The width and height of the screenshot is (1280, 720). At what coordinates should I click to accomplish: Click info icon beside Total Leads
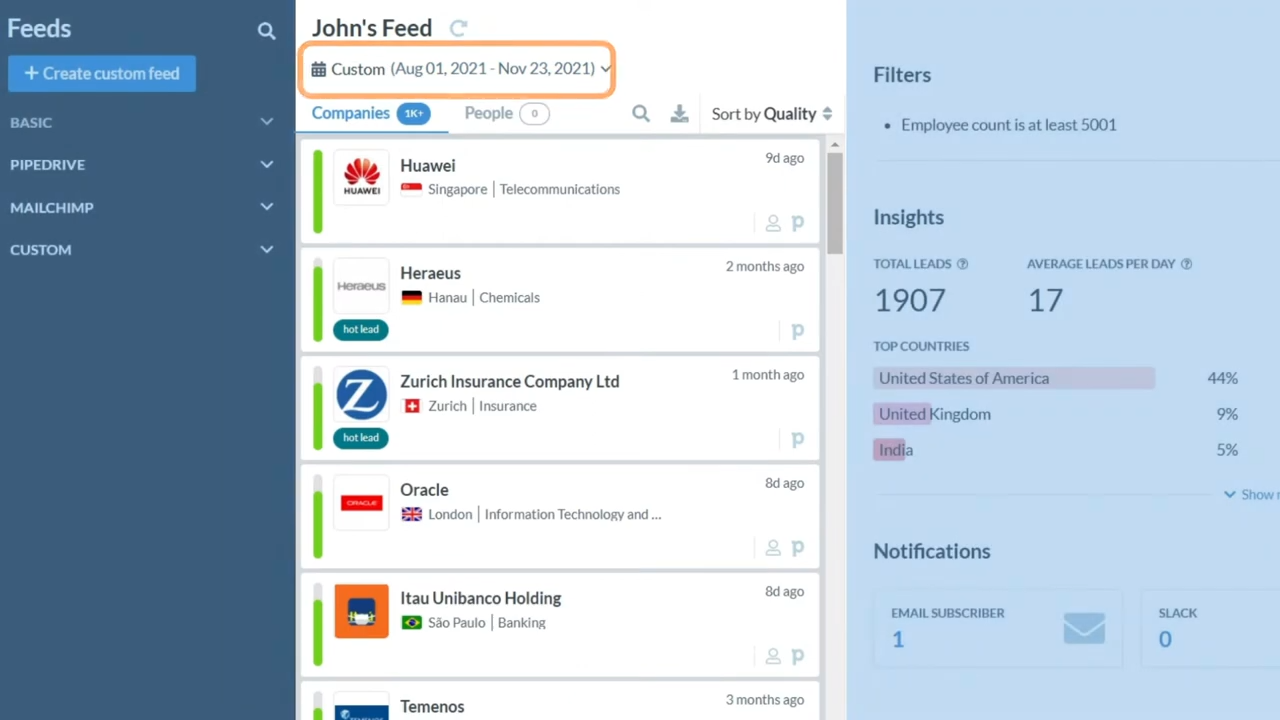[x=963, y=264]
